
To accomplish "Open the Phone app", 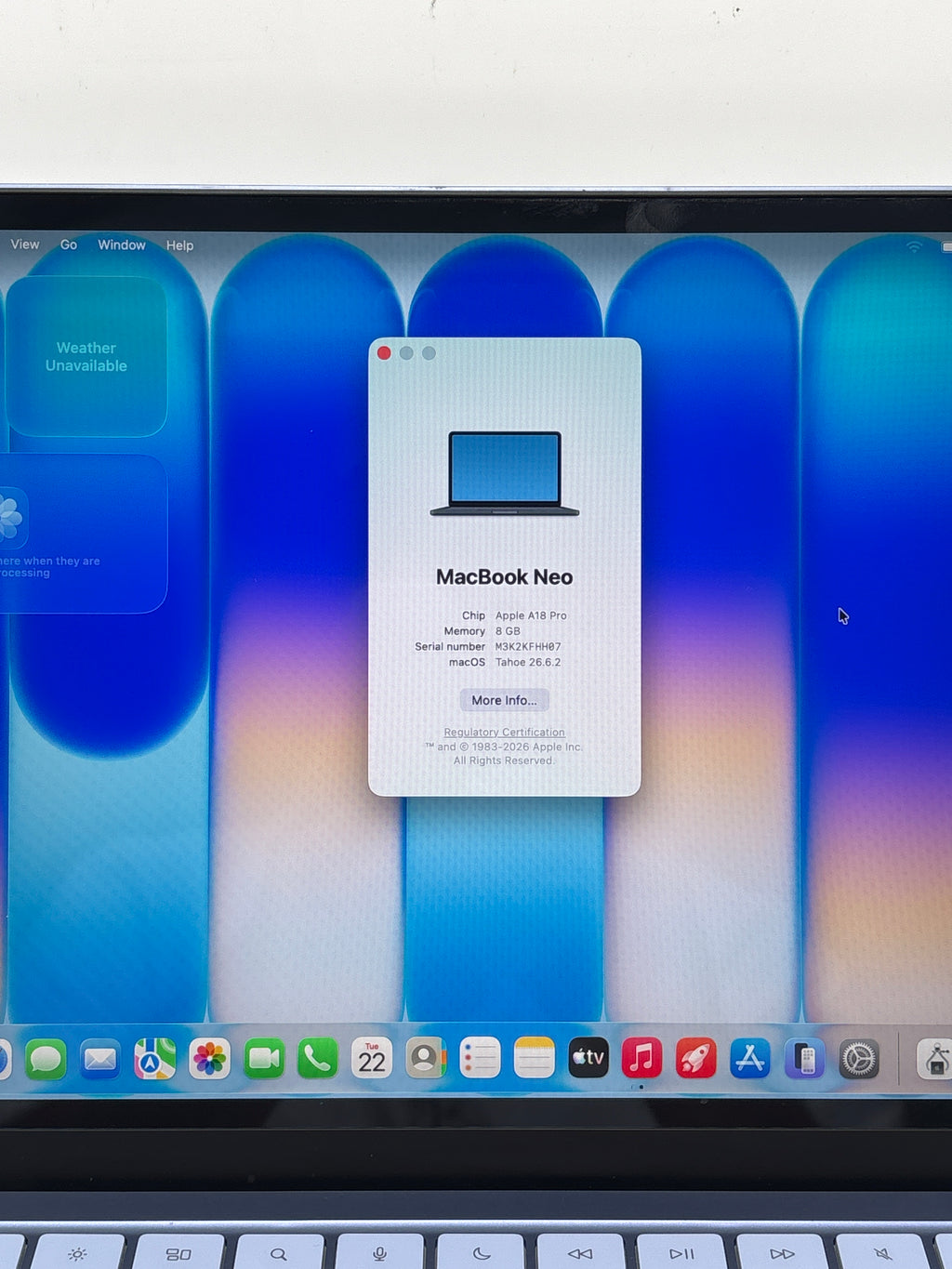I will point(318,1059).
